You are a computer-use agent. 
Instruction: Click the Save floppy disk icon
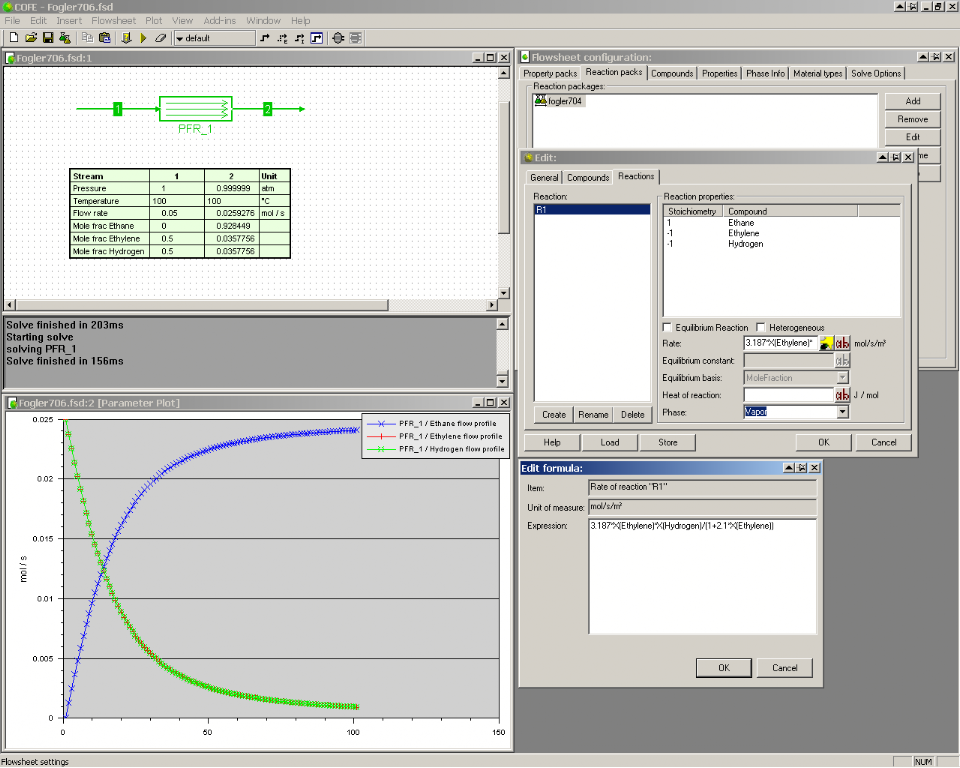click(48, 38)
